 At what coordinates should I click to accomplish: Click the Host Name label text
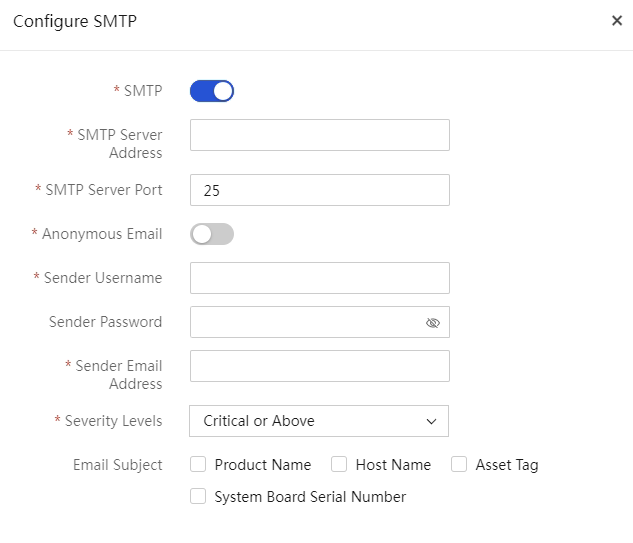pos(393,465)
